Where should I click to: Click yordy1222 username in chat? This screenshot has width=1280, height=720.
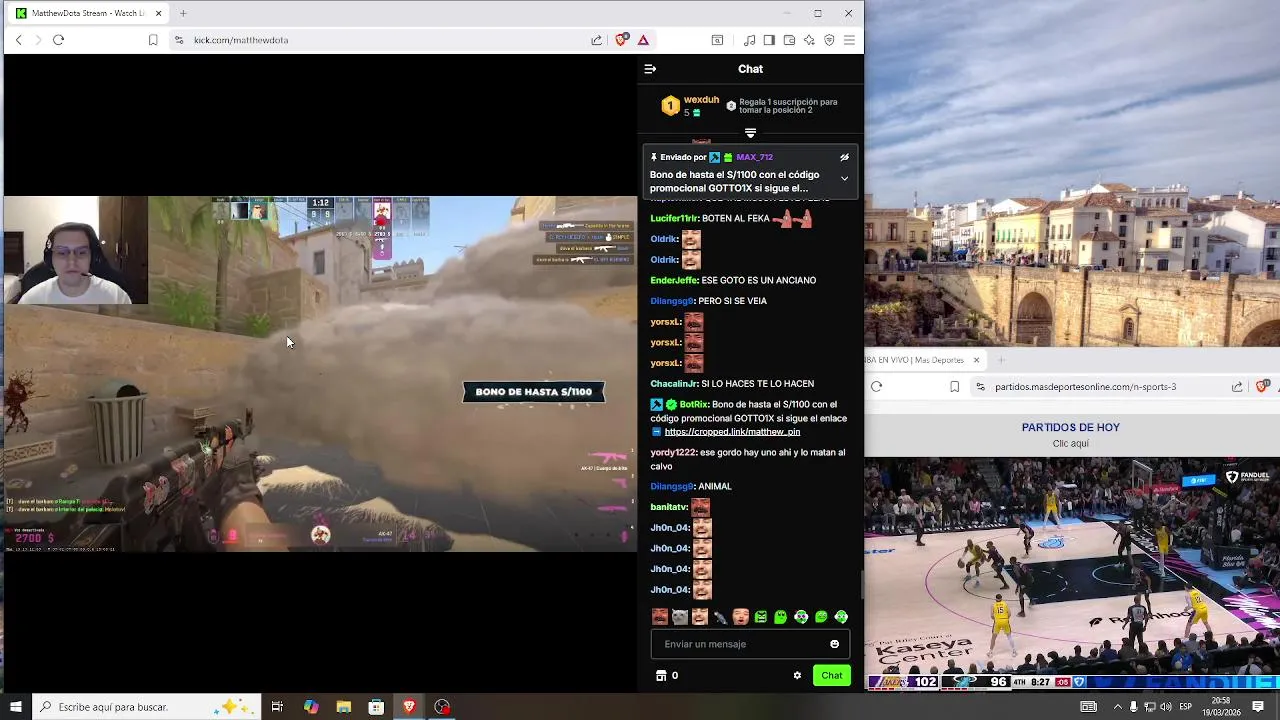point(673,452)
